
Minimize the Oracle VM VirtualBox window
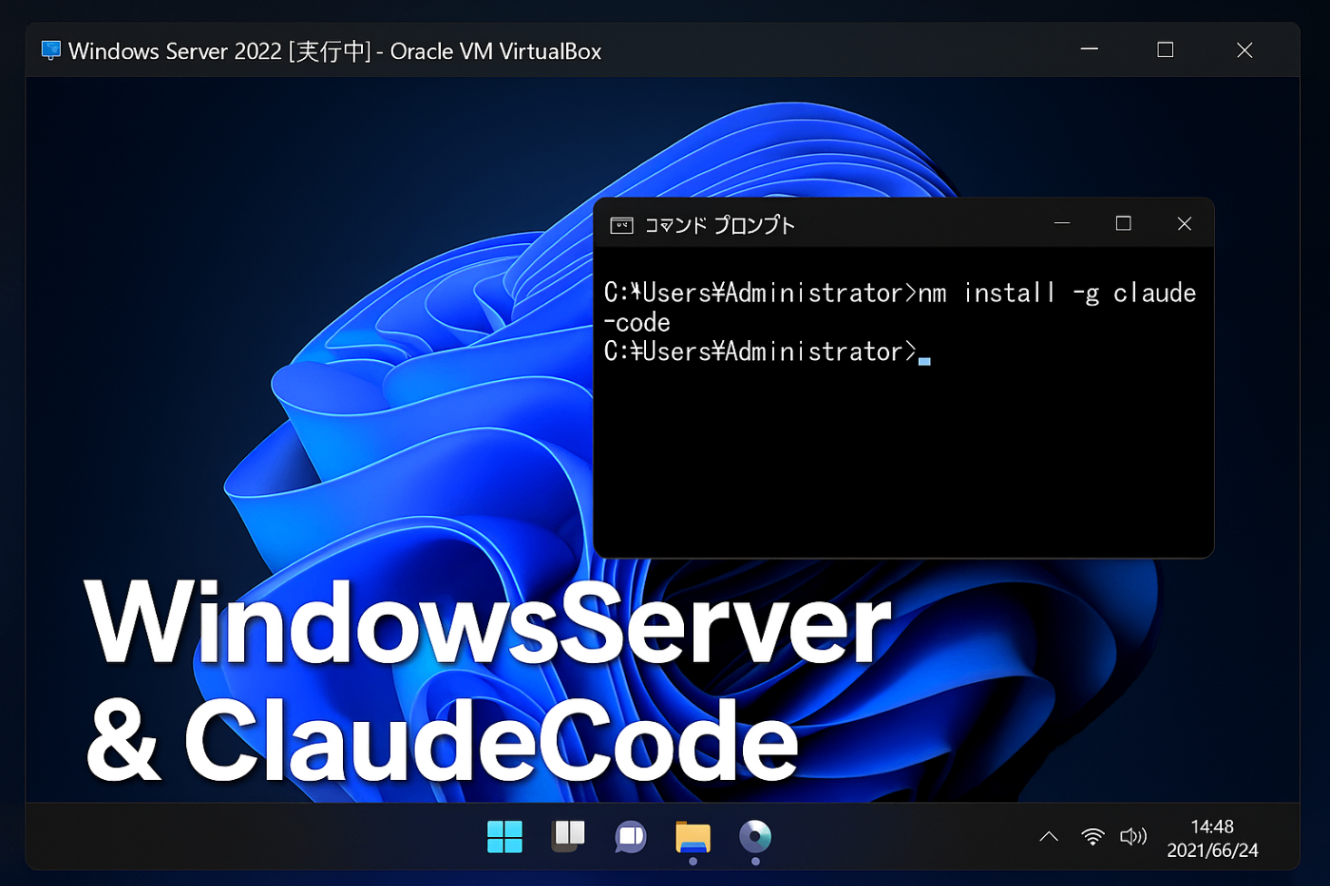coord(1089,50)
